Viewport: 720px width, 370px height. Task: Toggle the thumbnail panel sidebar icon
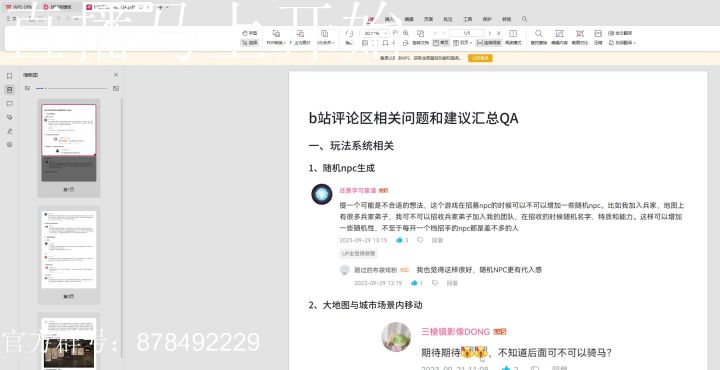(9, 90)
